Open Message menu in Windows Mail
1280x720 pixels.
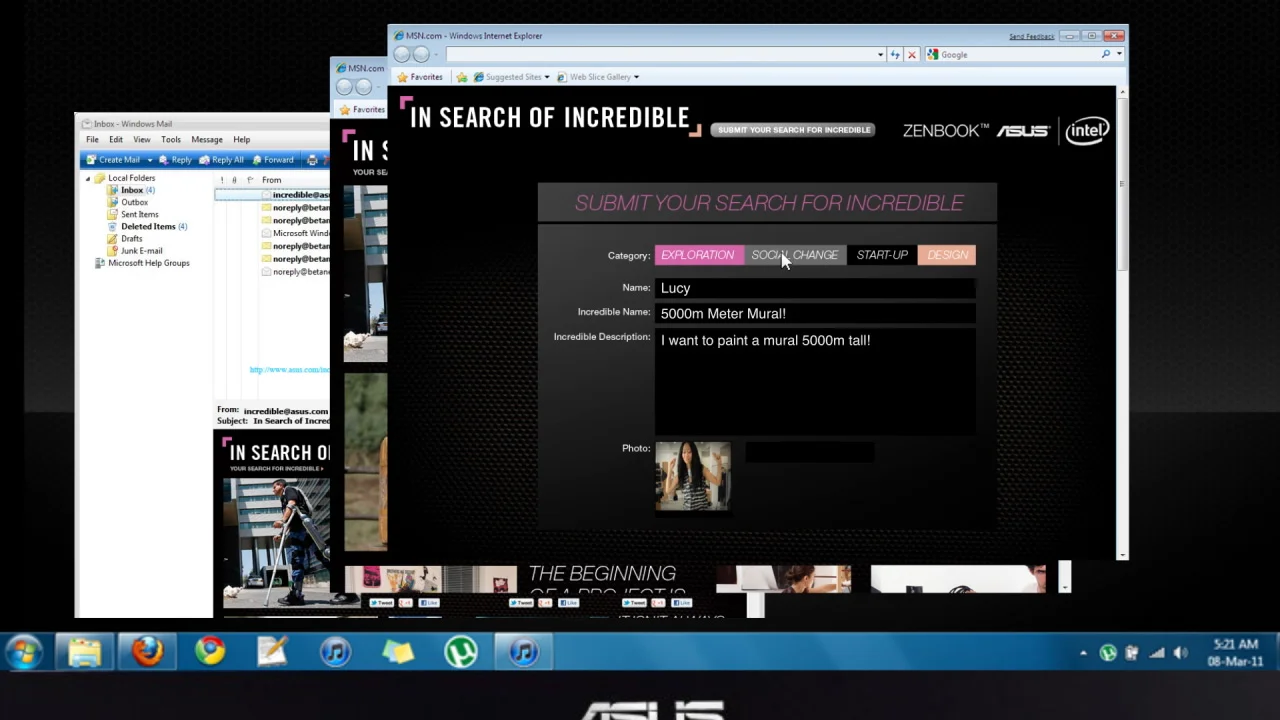[x=207, y=140]
